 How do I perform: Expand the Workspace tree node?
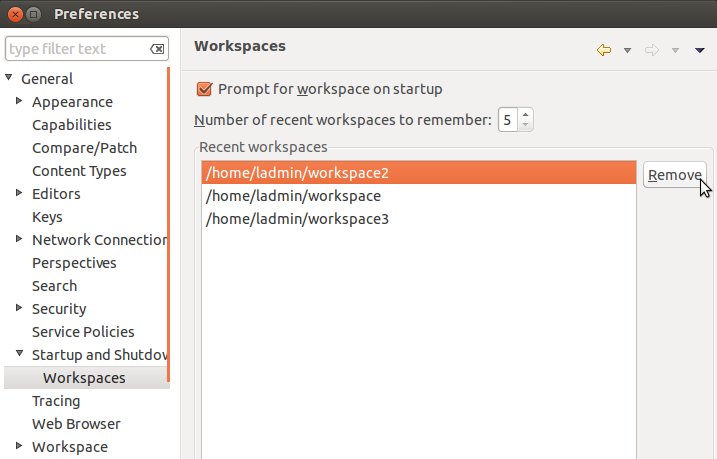(x=19, y=445)
